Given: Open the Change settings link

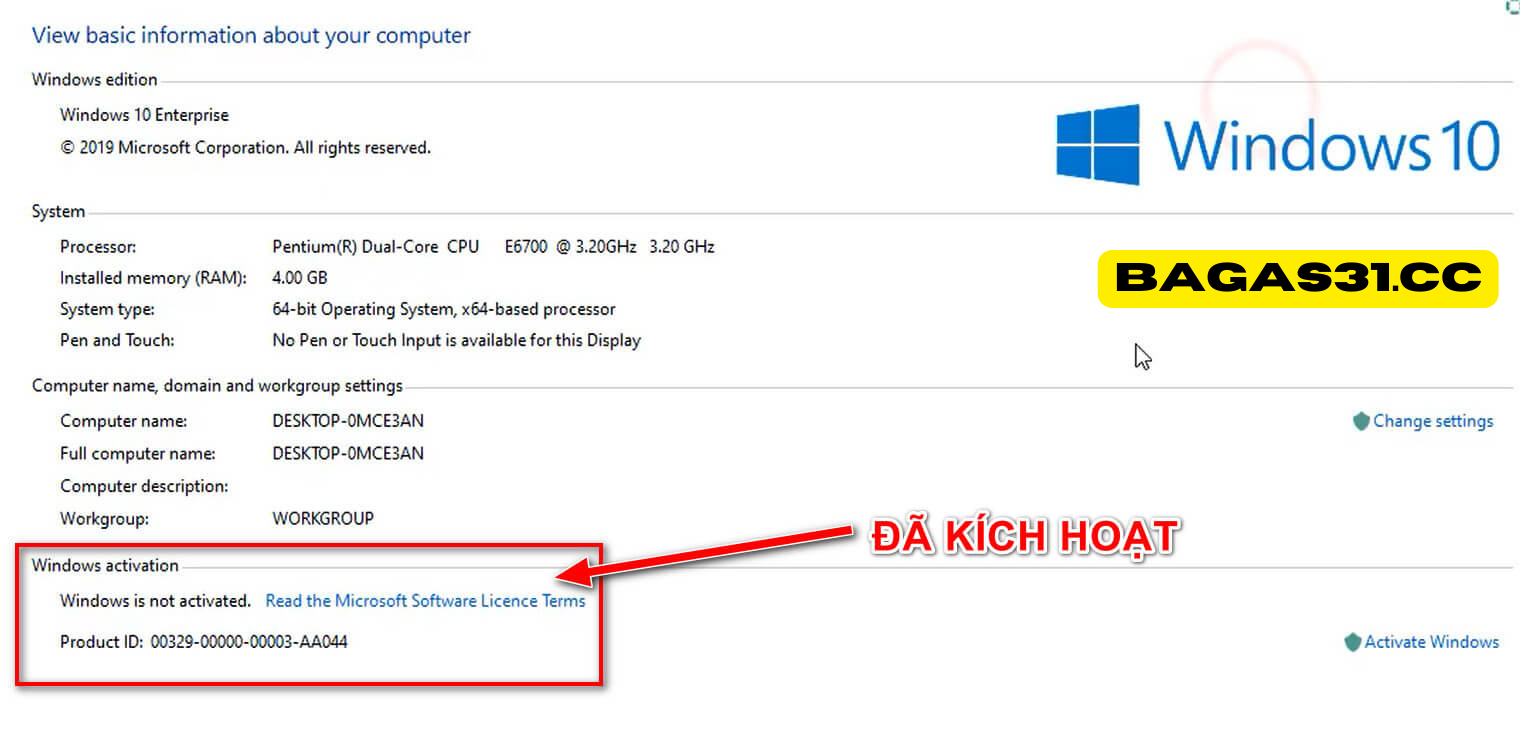Looking at the screenshot, I should click(x=1433, y=421).
